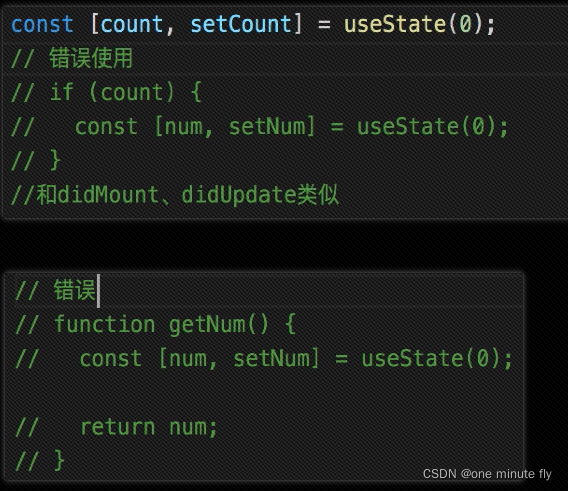Click the 错误使用 comment text
568x491 pixels.
91,58
